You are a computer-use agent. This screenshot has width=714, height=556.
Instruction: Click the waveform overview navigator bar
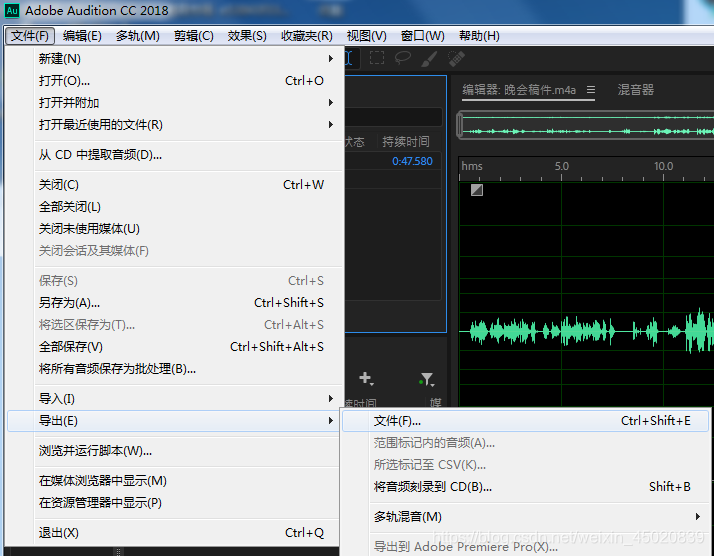(587, 125)
